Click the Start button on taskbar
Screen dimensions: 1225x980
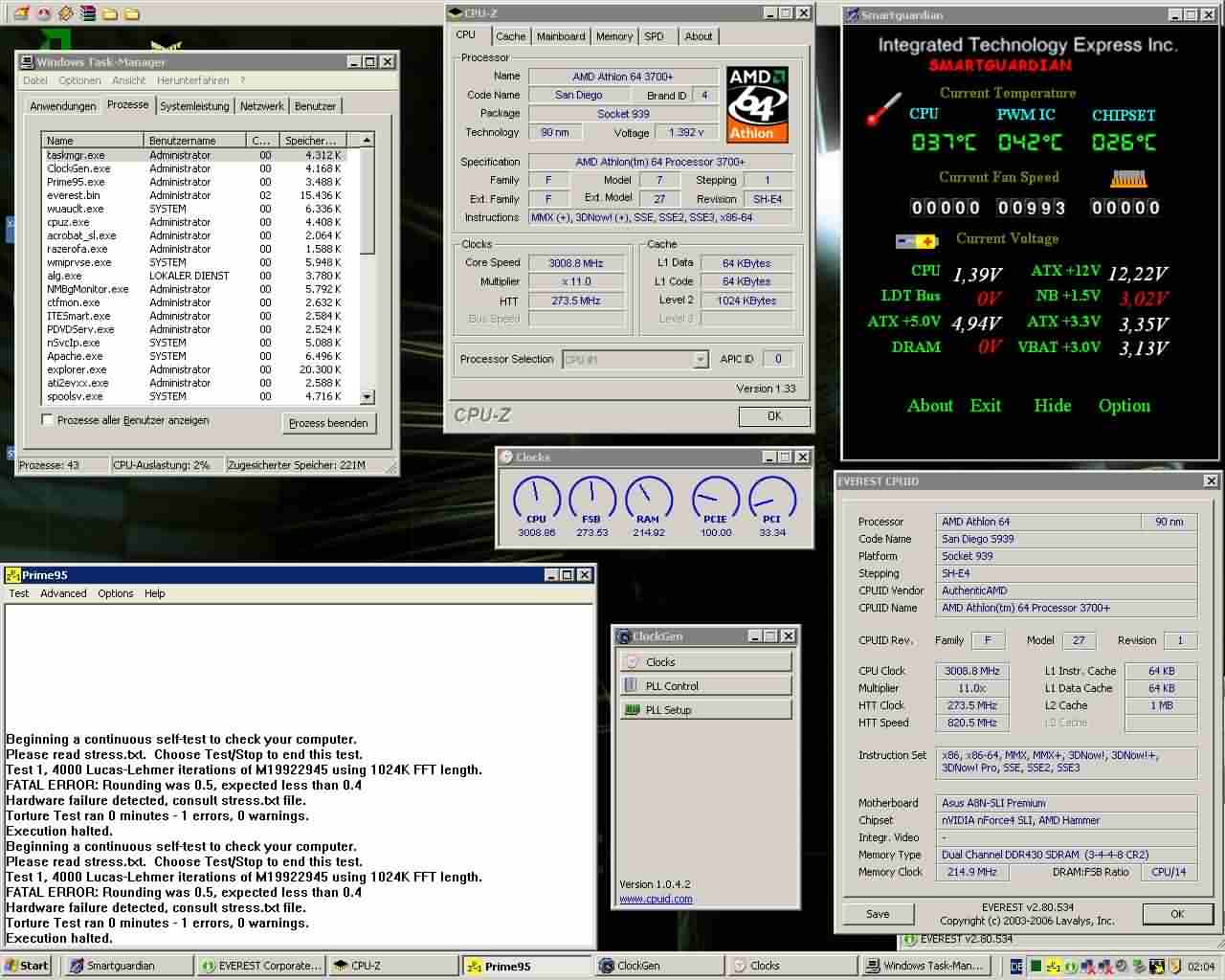[x=27, y=966]
